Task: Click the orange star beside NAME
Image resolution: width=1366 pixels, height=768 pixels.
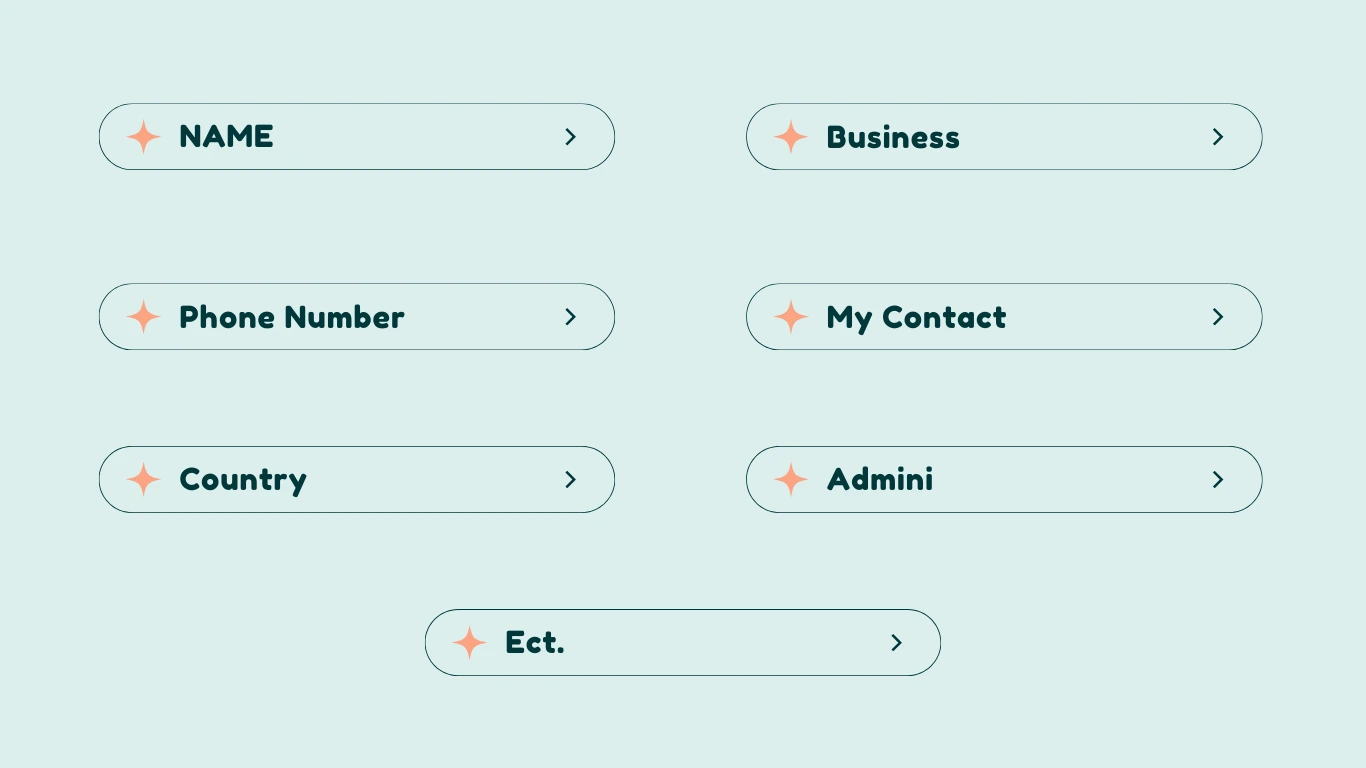Action: click(x=143, y=137)
